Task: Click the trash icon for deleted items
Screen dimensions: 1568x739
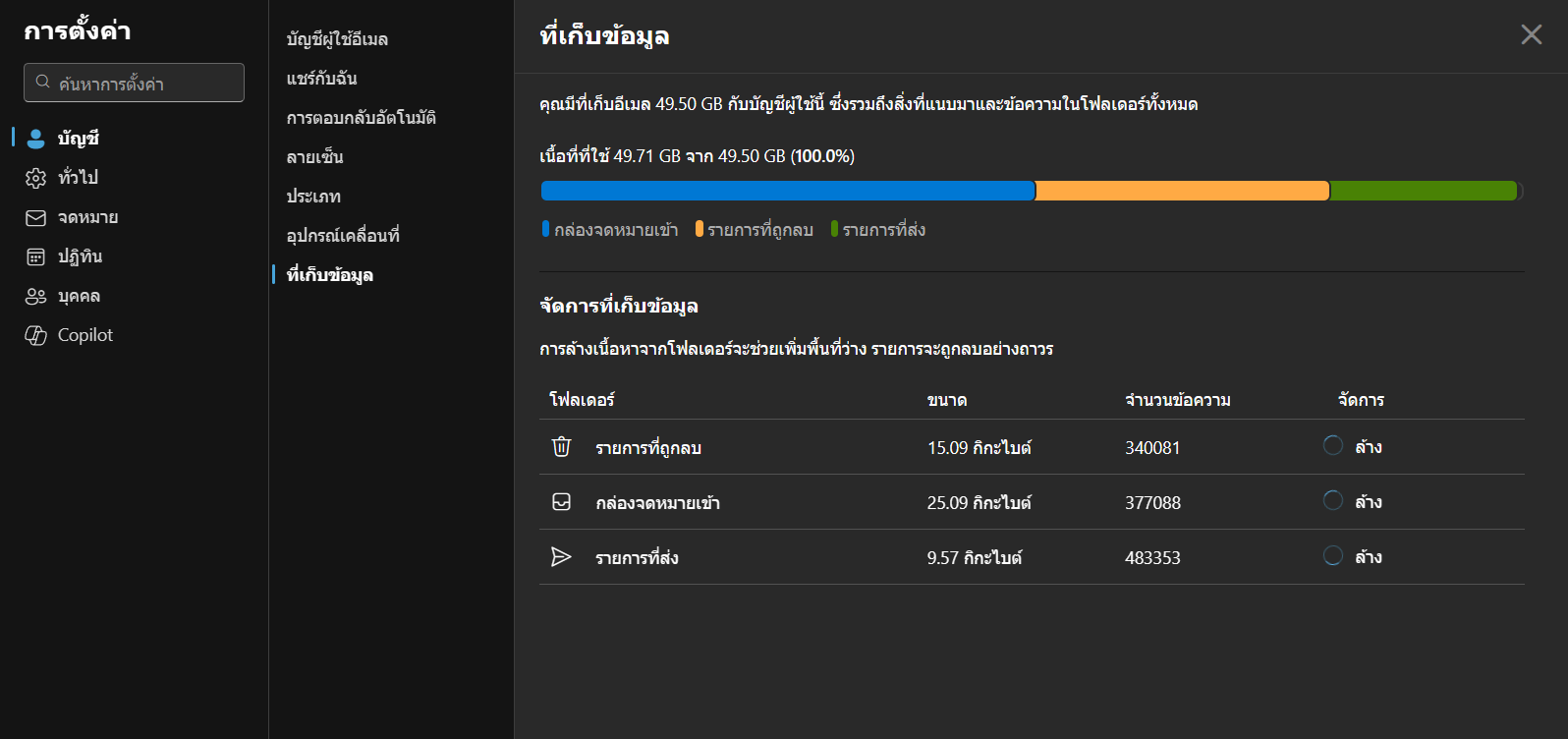Action: [x=561, y=447]
